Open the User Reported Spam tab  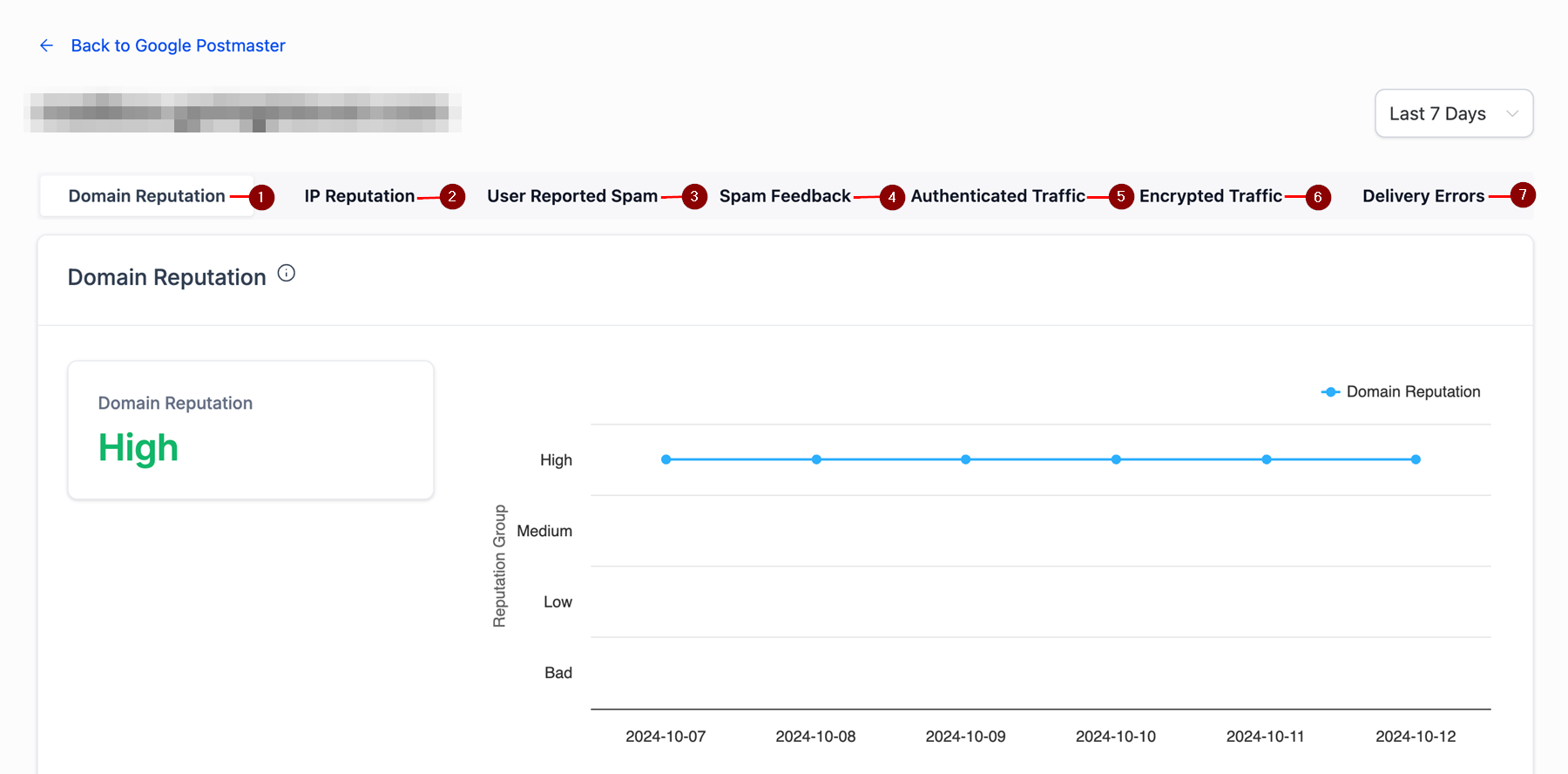[571, 196]
